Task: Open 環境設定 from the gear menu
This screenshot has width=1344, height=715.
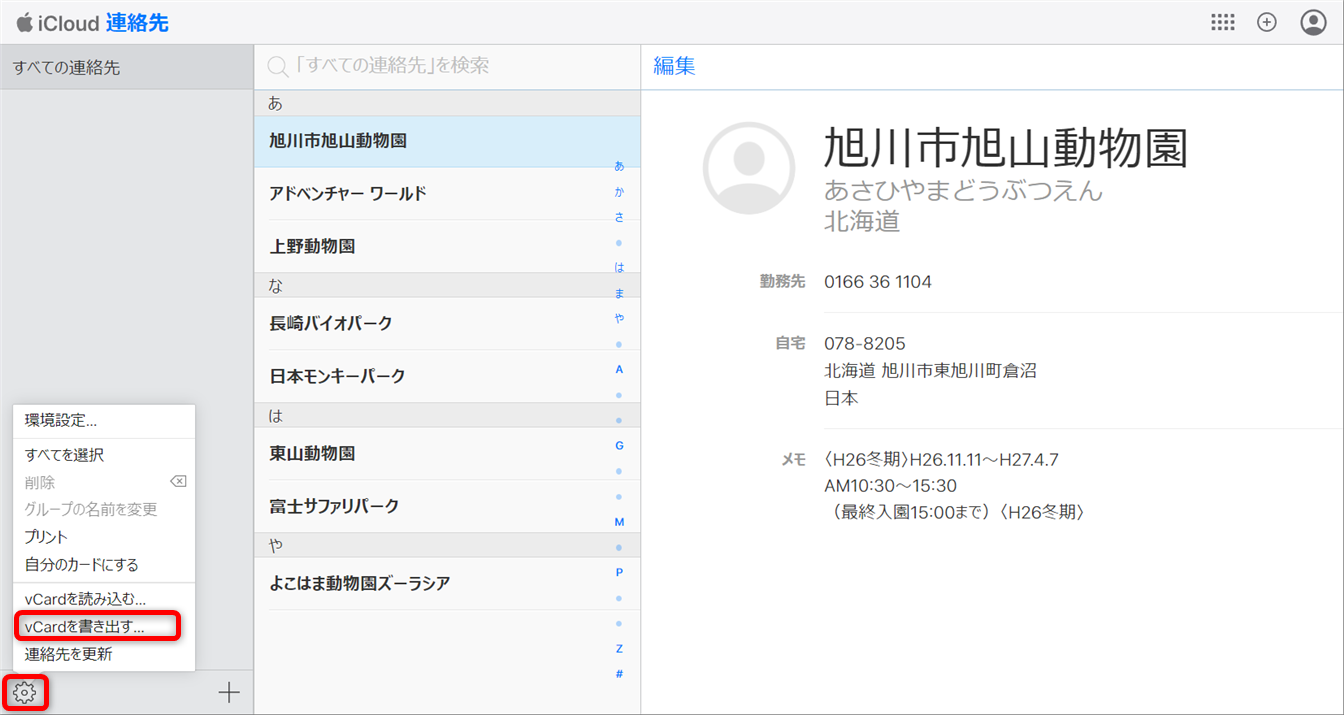Action: pyautogui.click(x=61, y=420)
